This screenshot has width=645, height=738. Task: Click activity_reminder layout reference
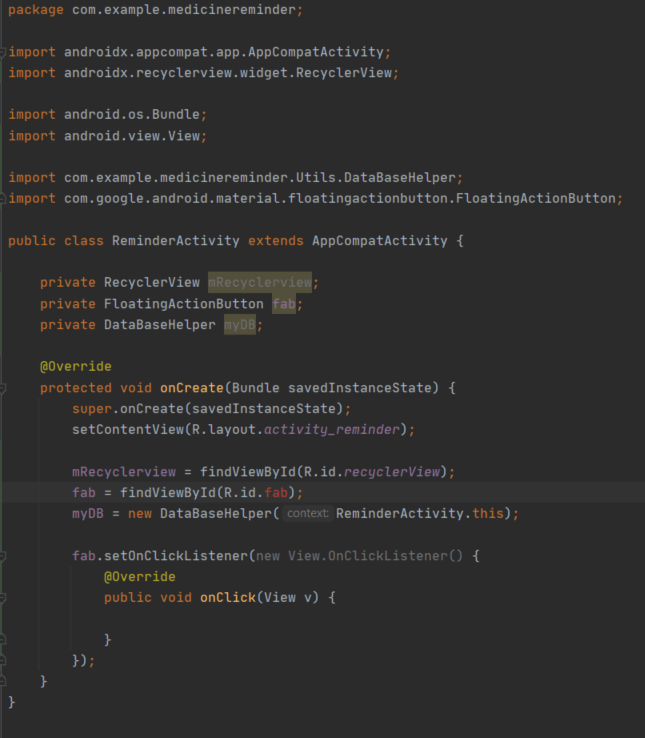[331, 429]
